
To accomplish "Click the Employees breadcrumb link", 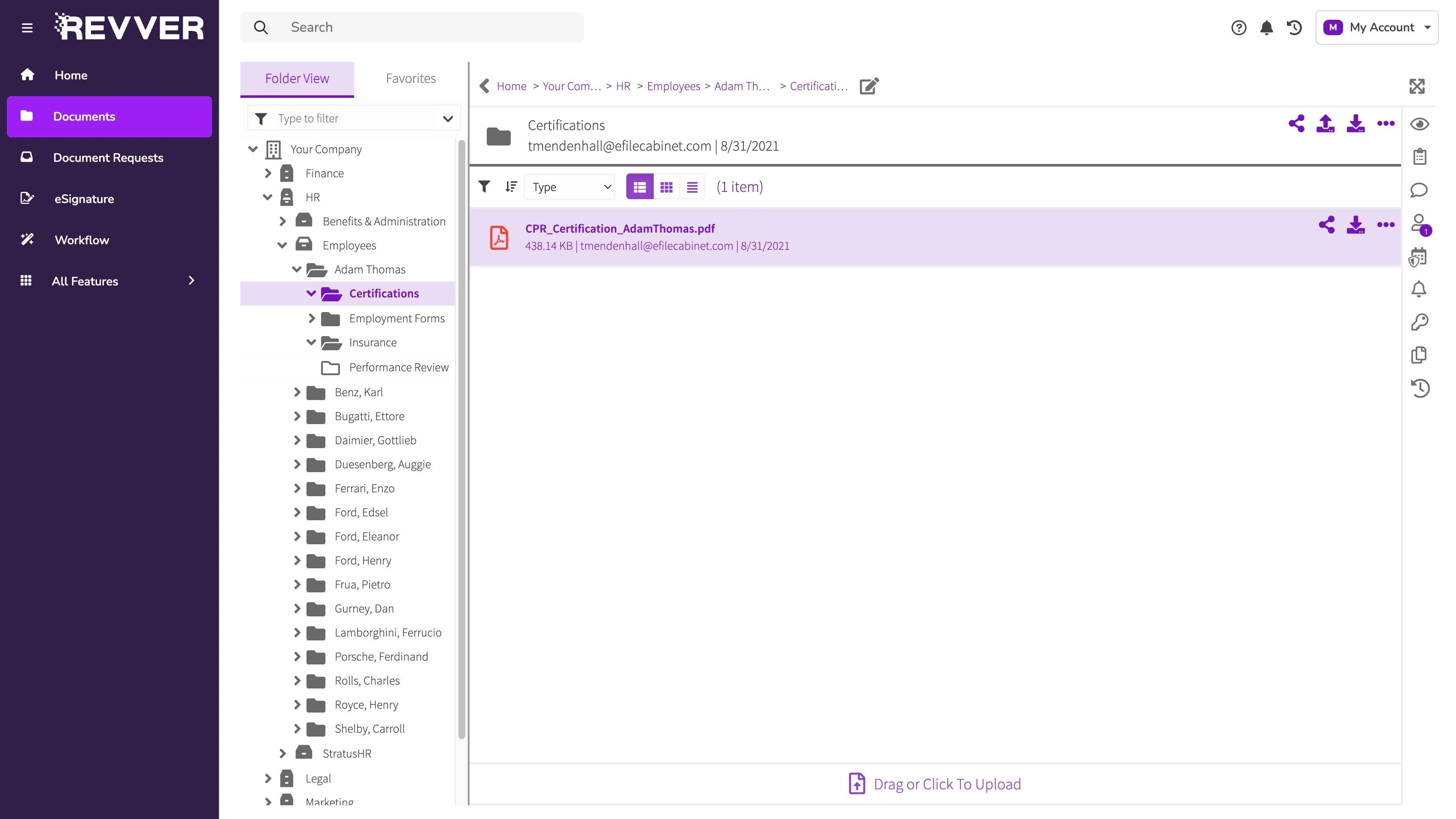I will tap(673, 86).
